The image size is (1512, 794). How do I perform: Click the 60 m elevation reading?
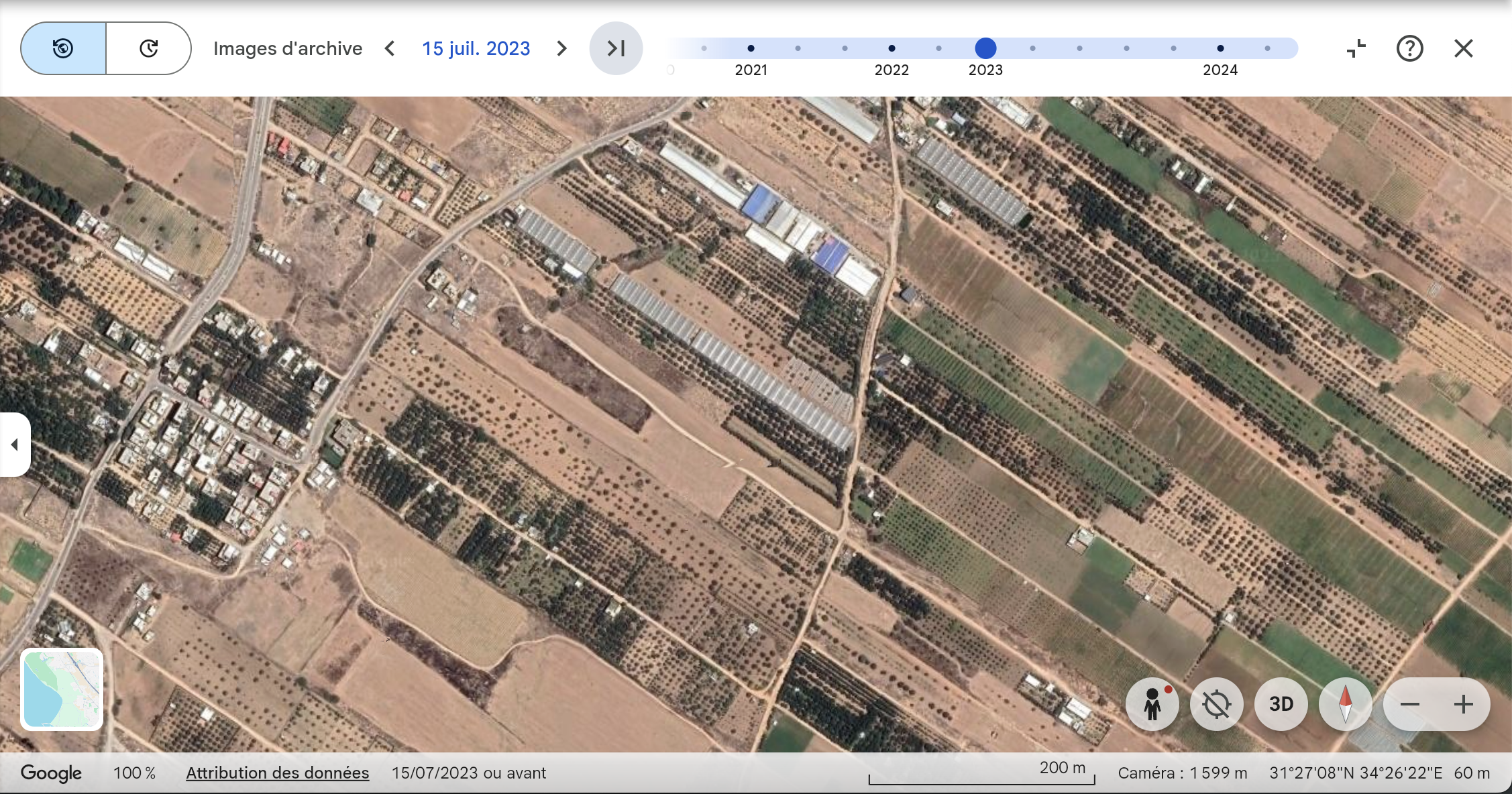(1472, 773)
